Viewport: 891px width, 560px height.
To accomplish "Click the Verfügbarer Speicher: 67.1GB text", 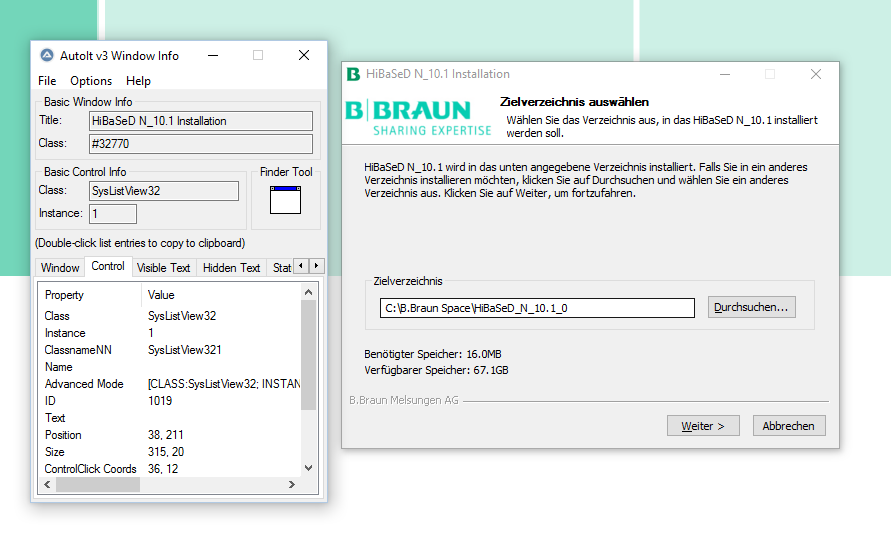I will 436,370.
